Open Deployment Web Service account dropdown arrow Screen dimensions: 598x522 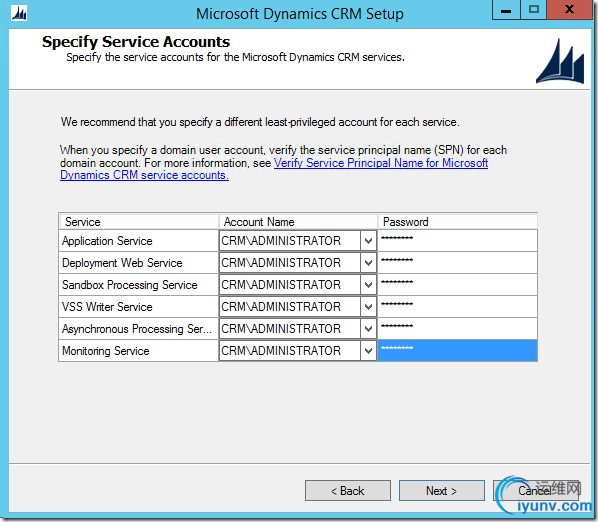point(368,263)
